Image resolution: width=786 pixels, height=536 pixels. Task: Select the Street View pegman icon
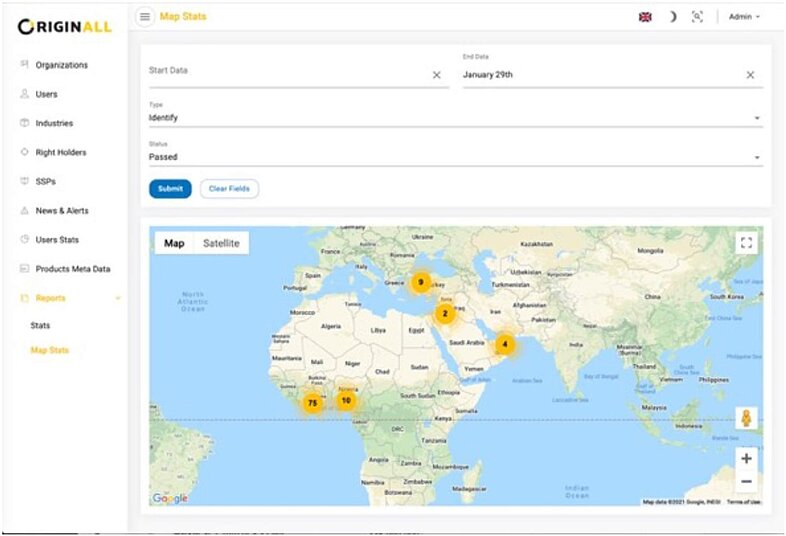(x=746, y=419)
